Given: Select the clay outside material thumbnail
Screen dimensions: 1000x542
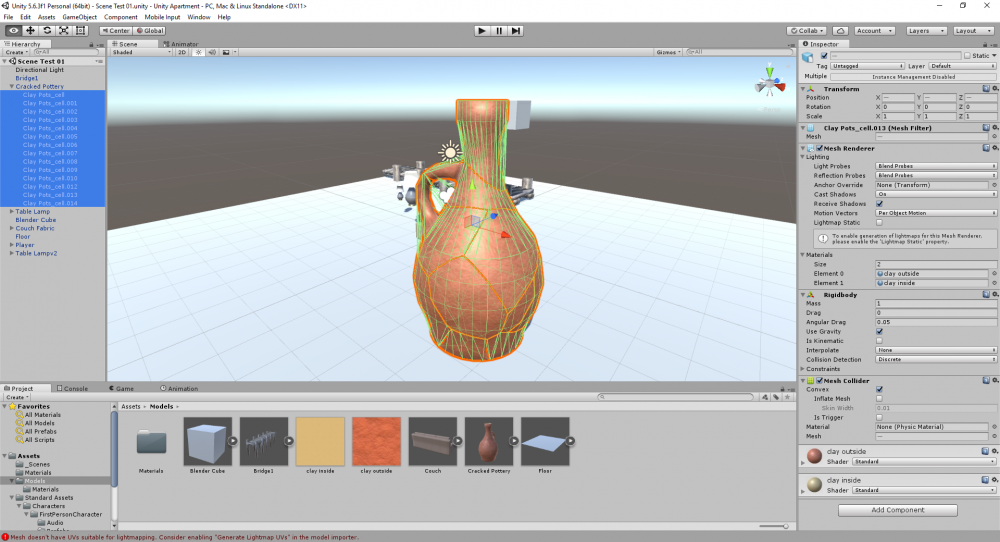Looking at the screenshot, I should pyautogui.click(x=376, y=441).
